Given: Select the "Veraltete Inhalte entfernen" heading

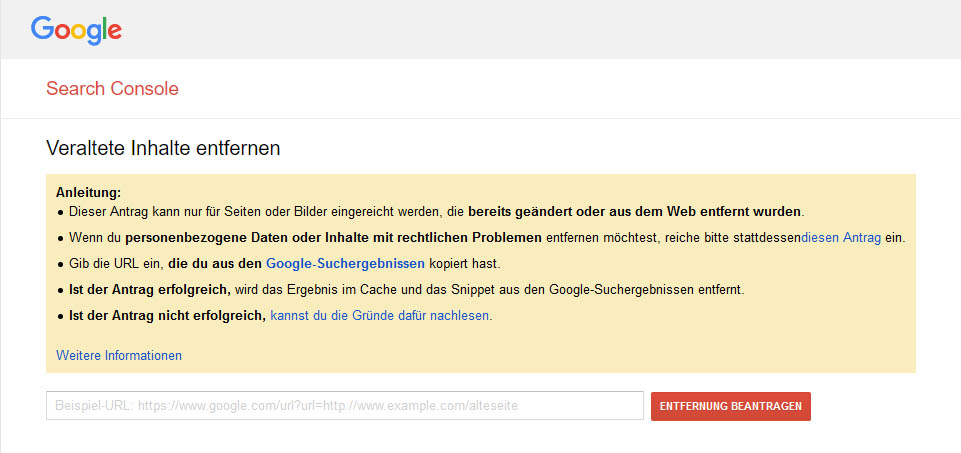Looking at the screenshot, I should pyautogui.click(x=163, y=148).
